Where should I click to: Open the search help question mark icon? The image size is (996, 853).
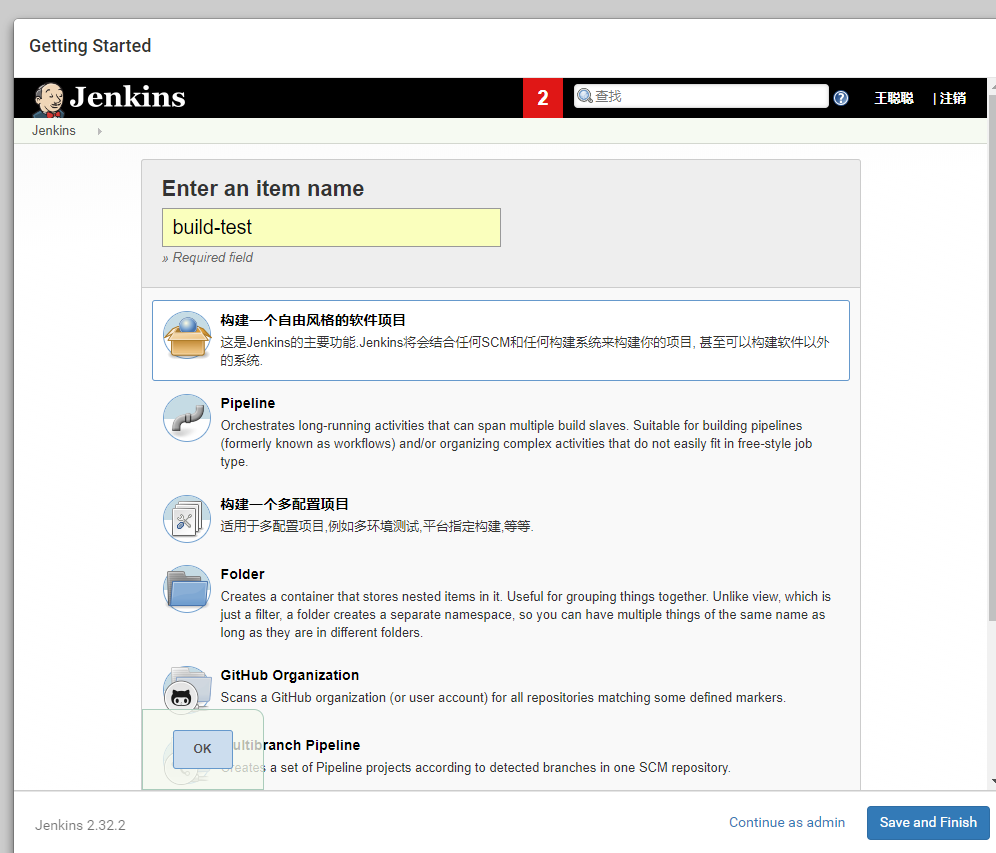(841, 98)
